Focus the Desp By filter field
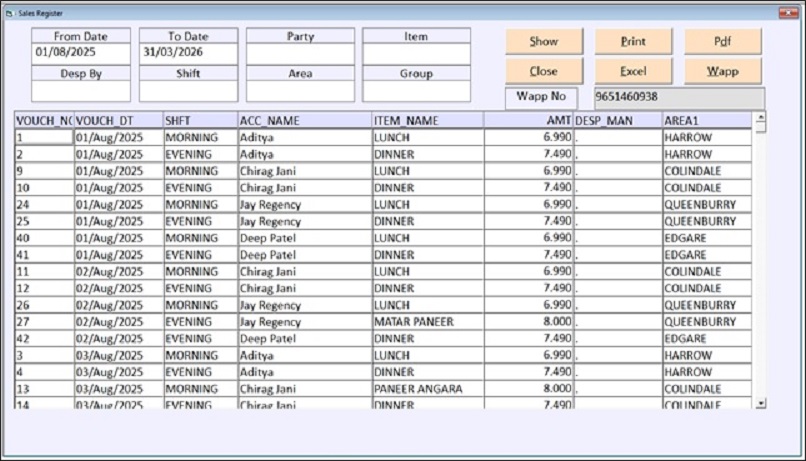The image size is (806, 461). point(81,91)
